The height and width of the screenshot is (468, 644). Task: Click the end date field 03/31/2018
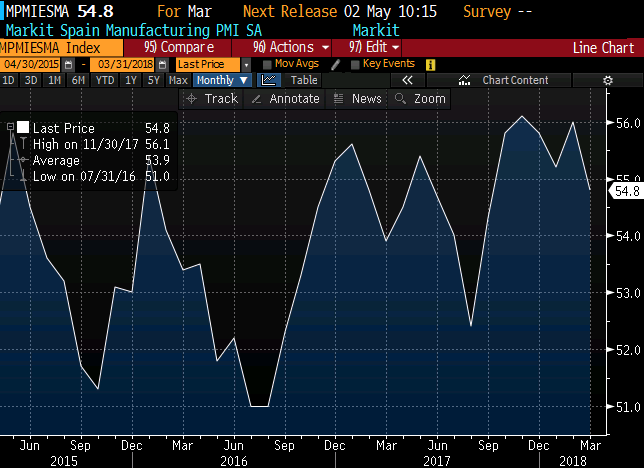[124, 65]
